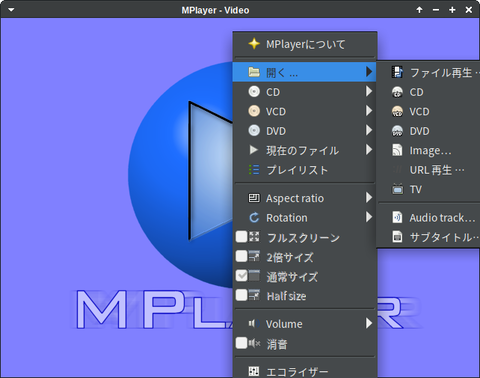
Task: Click the Aspect ratio icon
Action: 254,198
